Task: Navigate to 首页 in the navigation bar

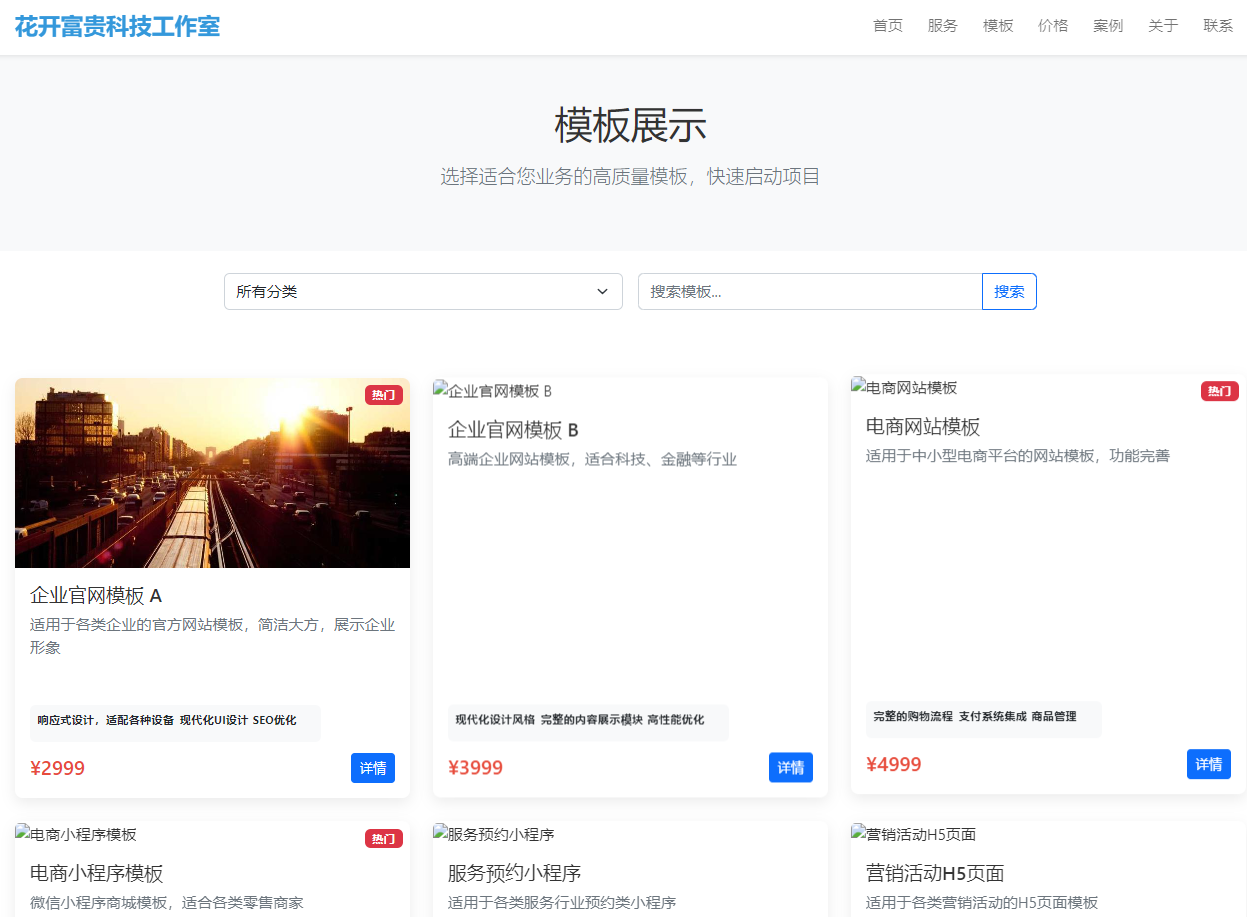Action: coord(886,26)
